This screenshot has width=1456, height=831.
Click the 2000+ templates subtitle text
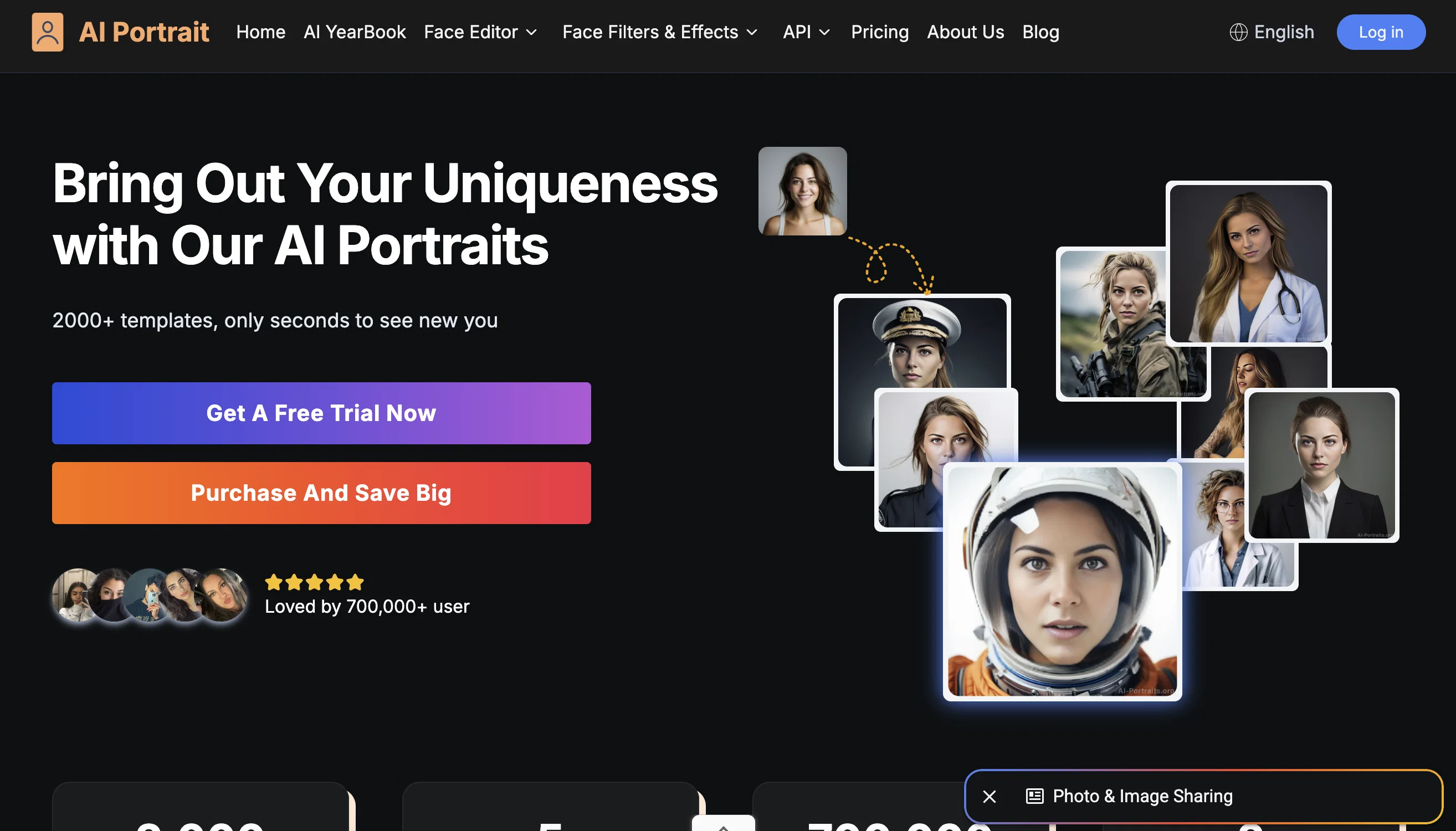pos(275,321)
